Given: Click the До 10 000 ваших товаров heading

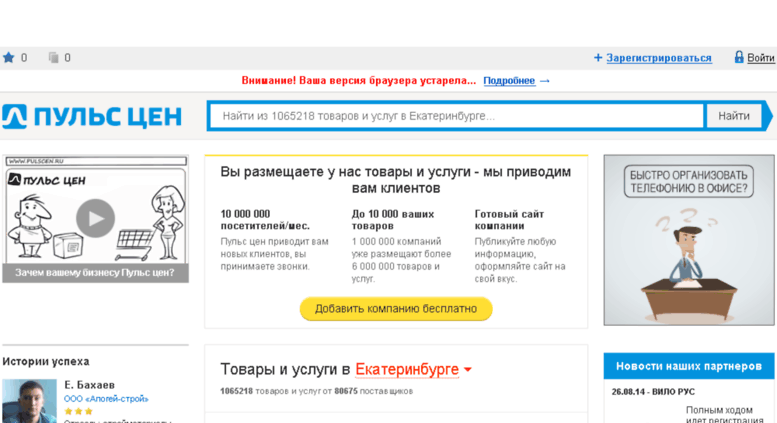Looking at the screenshot, I should [x=393, y=220].
